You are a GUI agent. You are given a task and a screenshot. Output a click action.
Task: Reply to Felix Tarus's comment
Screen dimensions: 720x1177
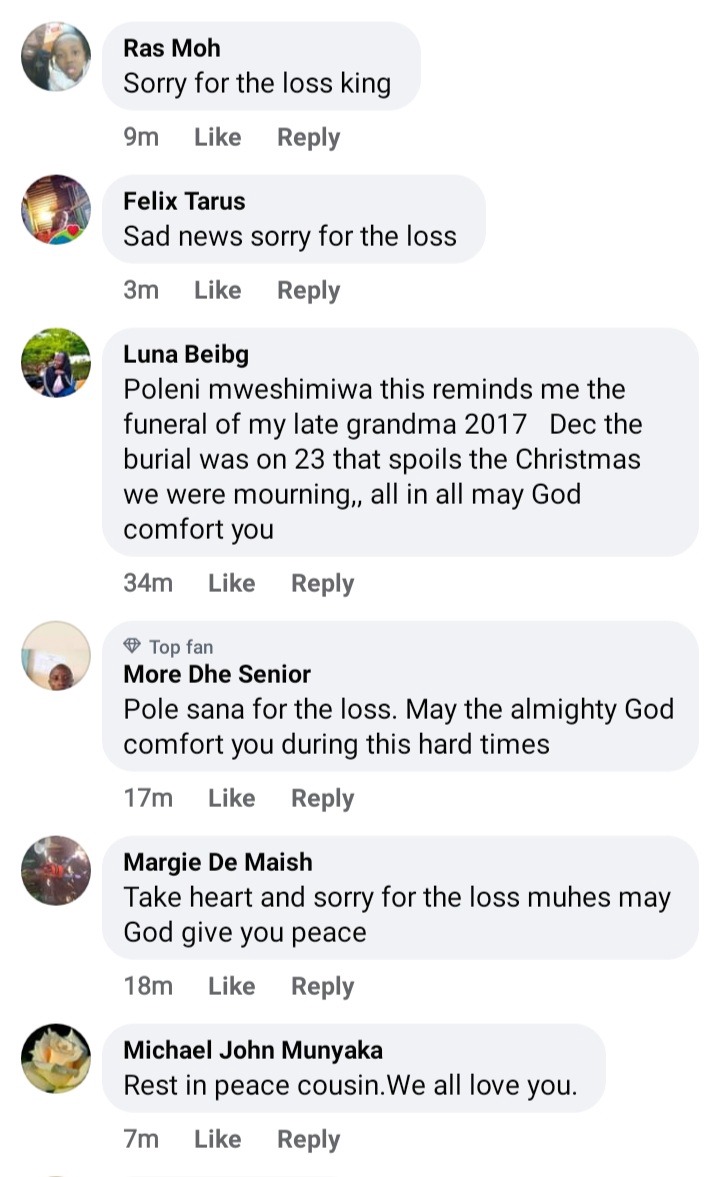(308, 291)
